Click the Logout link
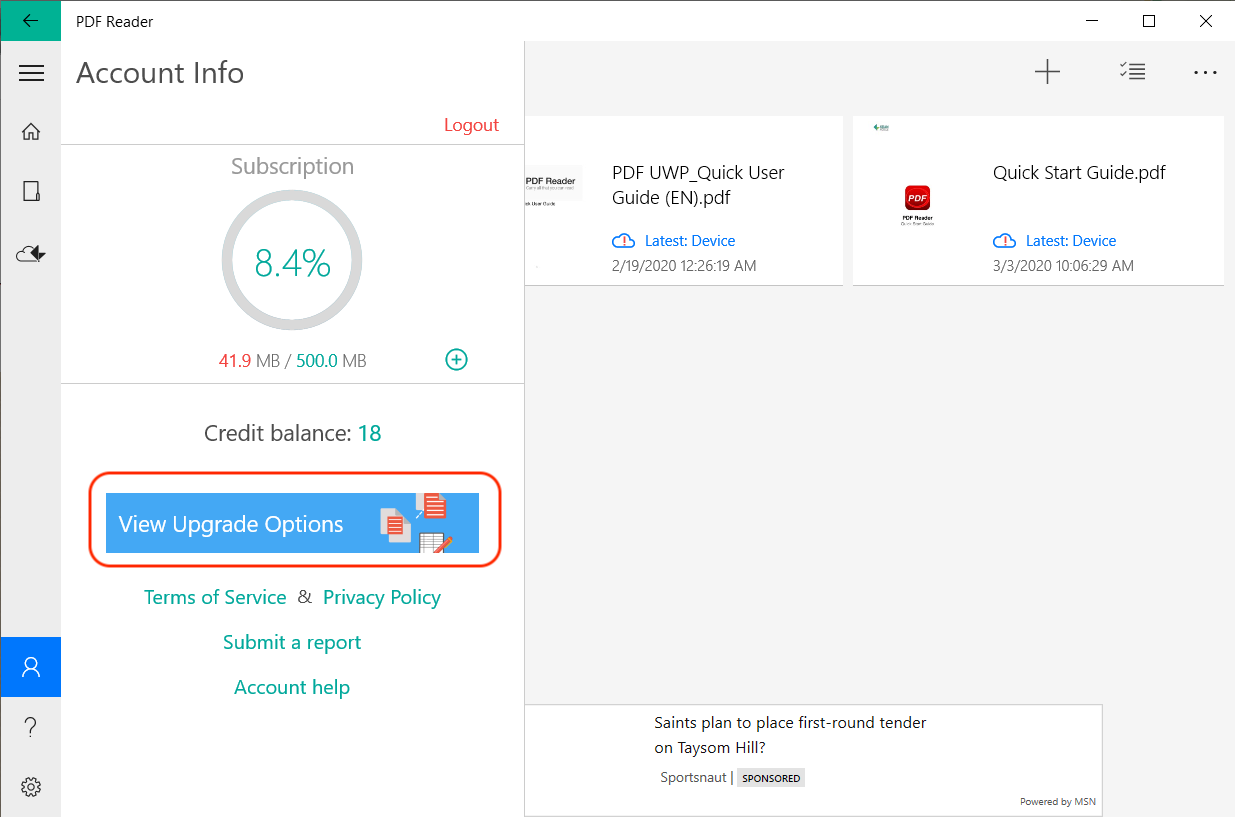1235x817 pixels. (471, 125)
